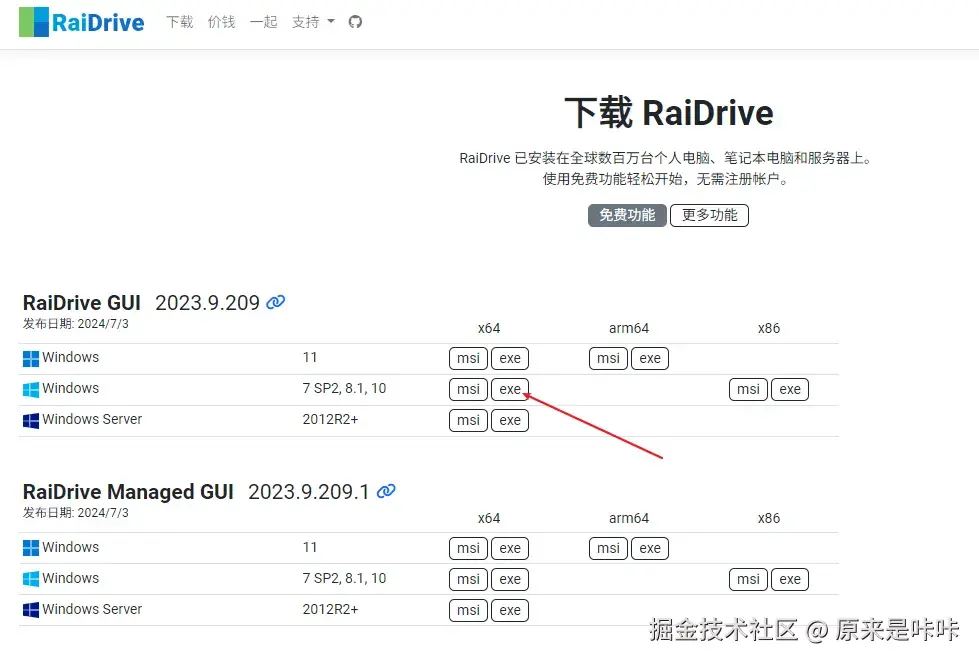Viewport: 979px width, 663px height.
Task: Download Managed GUI Windows 11 arm64 msi
Action: click(608, 548)
